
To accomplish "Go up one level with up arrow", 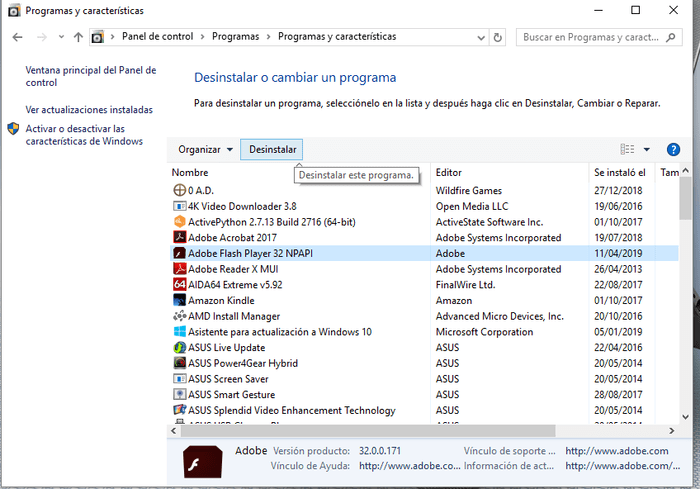I will [x=78, y=37].
